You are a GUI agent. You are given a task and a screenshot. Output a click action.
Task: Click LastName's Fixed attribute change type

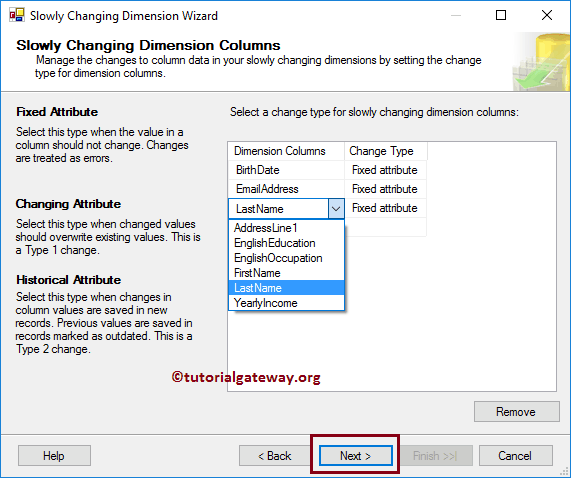[x=385, y=208]
